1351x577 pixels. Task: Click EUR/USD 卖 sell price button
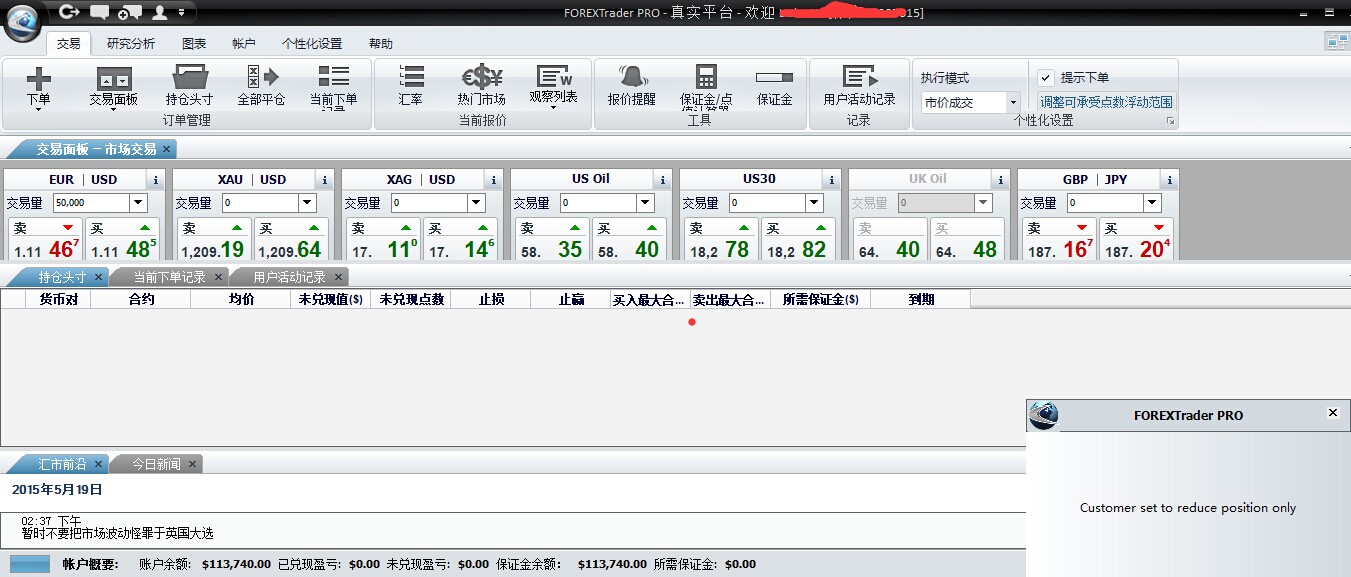click(45, 240)
